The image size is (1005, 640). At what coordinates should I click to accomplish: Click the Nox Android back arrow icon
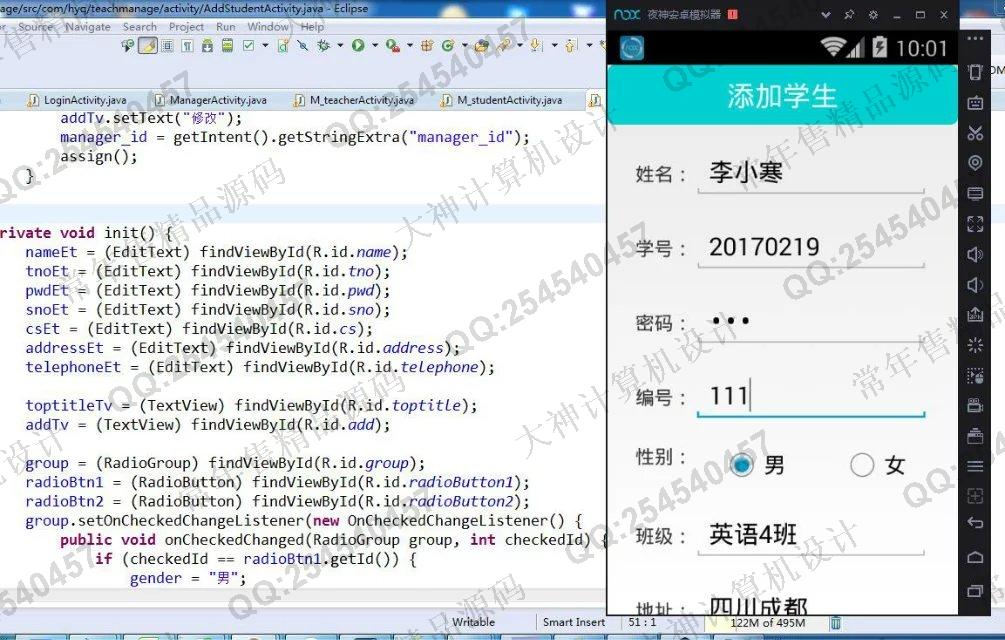(x=975, y=522)
